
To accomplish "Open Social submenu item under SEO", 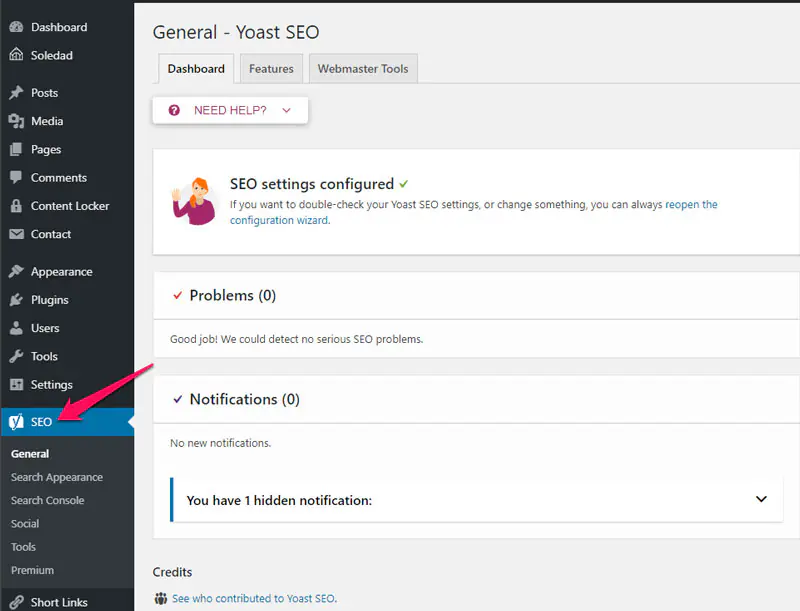I will pyautogui.click(x=25, y=524).
